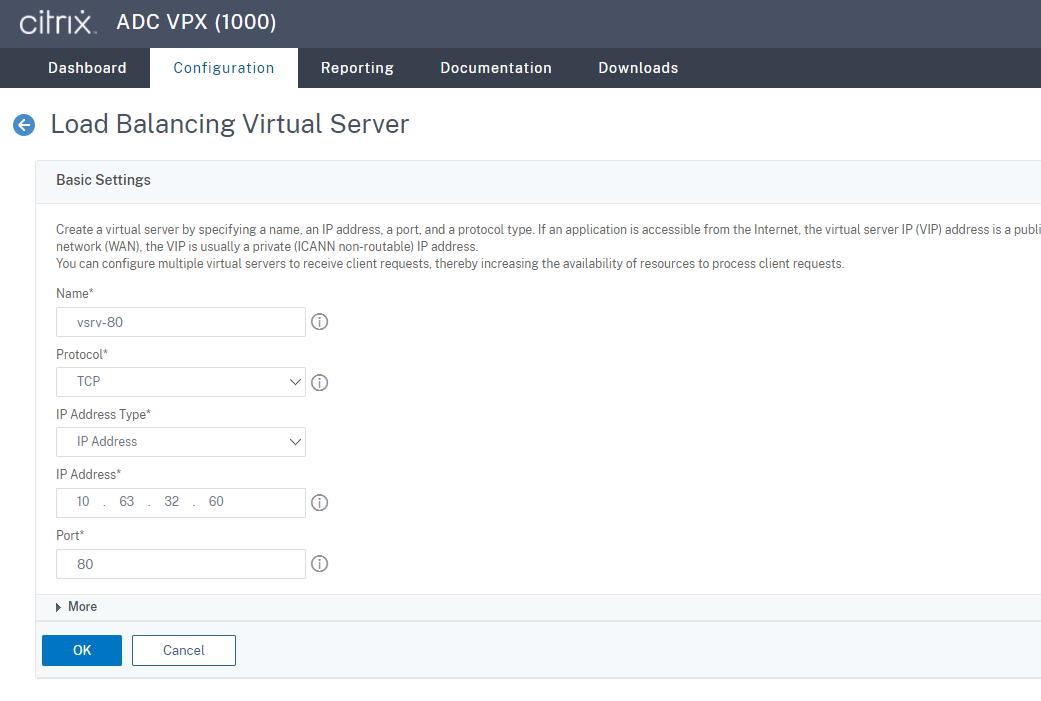Go to the Documentation section
The width and height of the screenshot is (1041, 701).
(496, 67)
